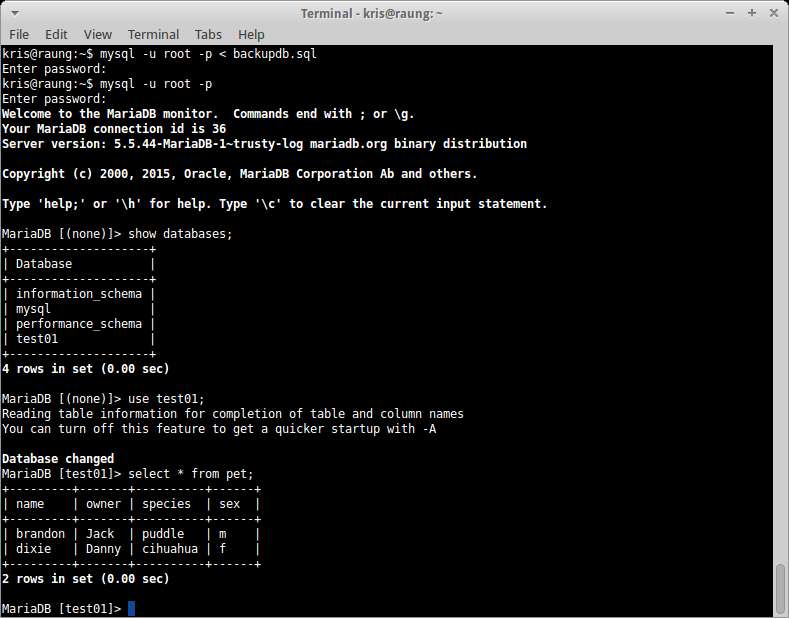The width and height of the screenshot is (789, 618).
Task: Open the Tabs menu
Action: pyautogui.click(x=208, y=34)
